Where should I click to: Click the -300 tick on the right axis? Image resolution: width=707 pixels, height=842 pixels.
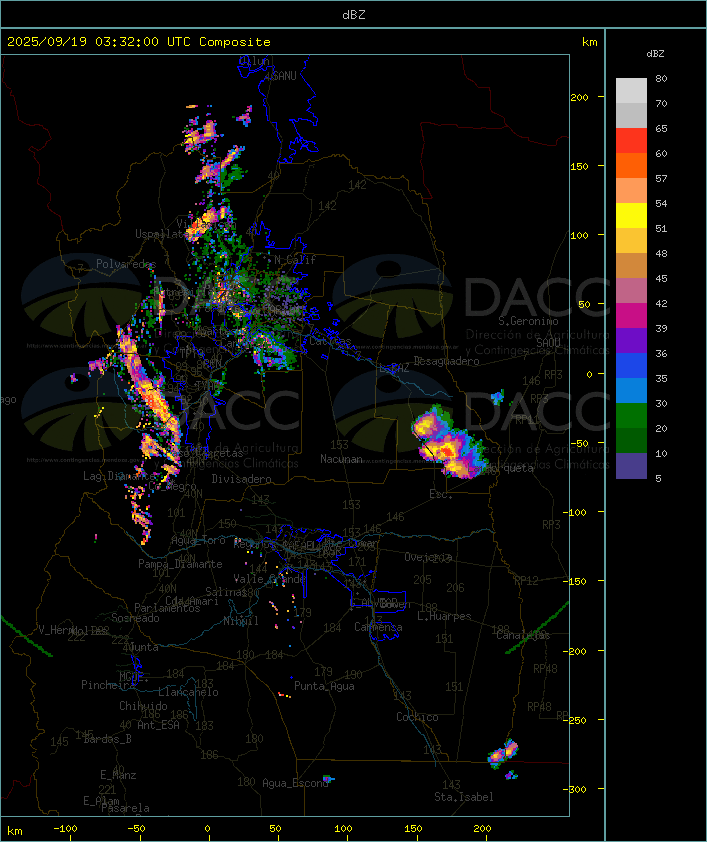click(x=574, y=789)
